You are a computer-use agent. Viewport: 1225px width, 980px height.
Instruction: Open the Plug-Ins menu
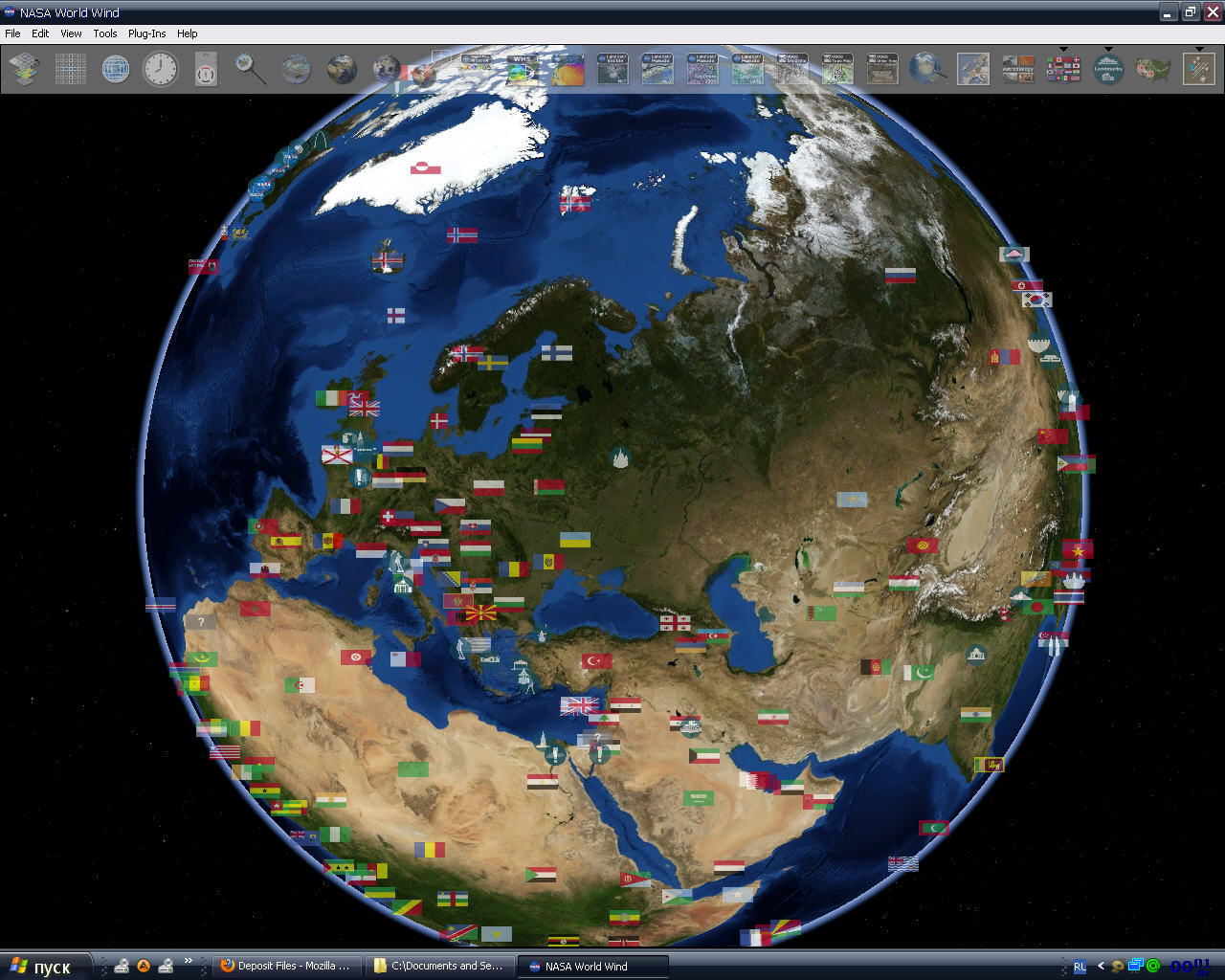point(147,33)
